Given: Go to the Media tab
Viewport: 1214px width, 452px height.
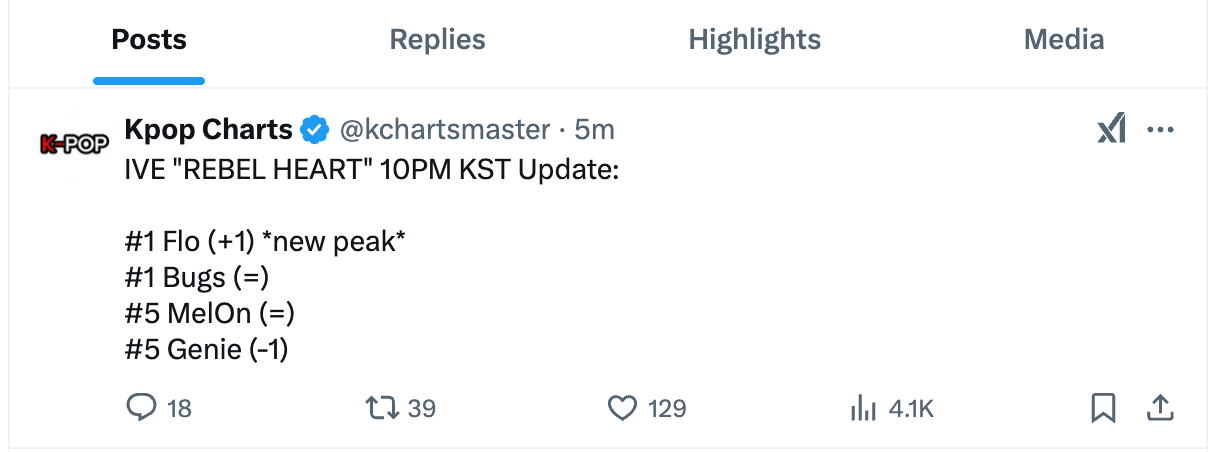Looking at the screenshot, I should pos(1064,40).
